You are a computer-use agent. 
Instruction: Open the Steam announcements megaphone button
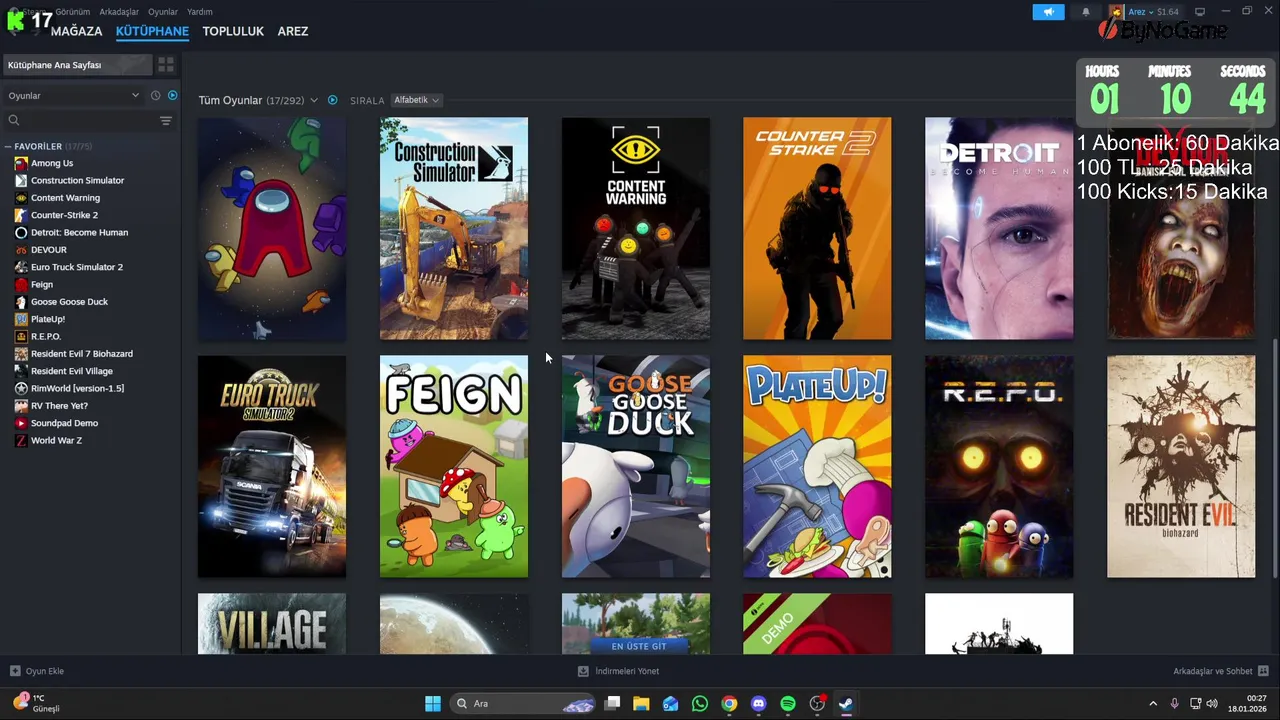coord(1049,12)
